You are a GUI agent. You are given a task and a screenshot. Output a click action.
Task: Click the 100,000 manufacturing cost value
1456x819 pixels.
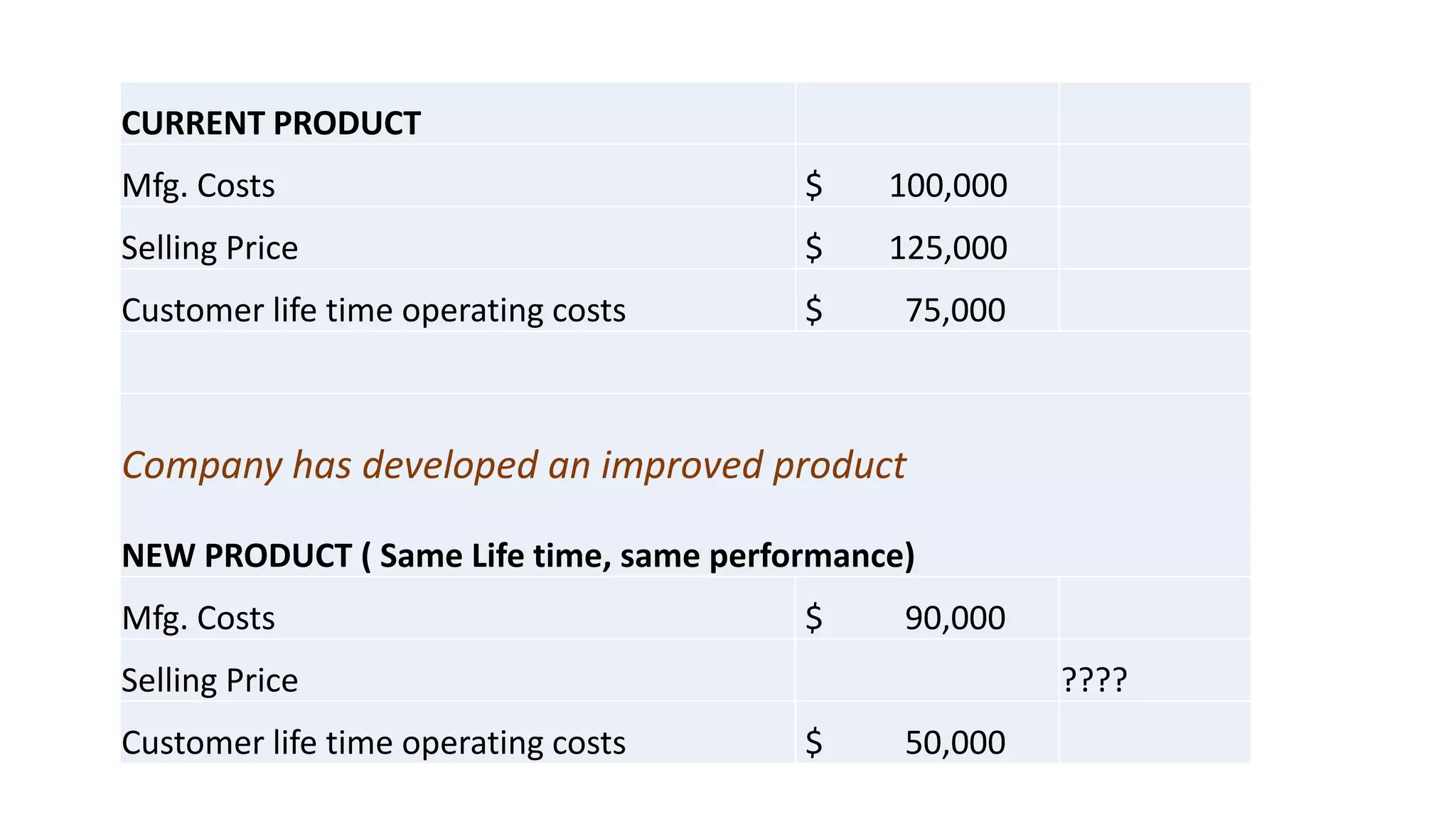[948, 186]
